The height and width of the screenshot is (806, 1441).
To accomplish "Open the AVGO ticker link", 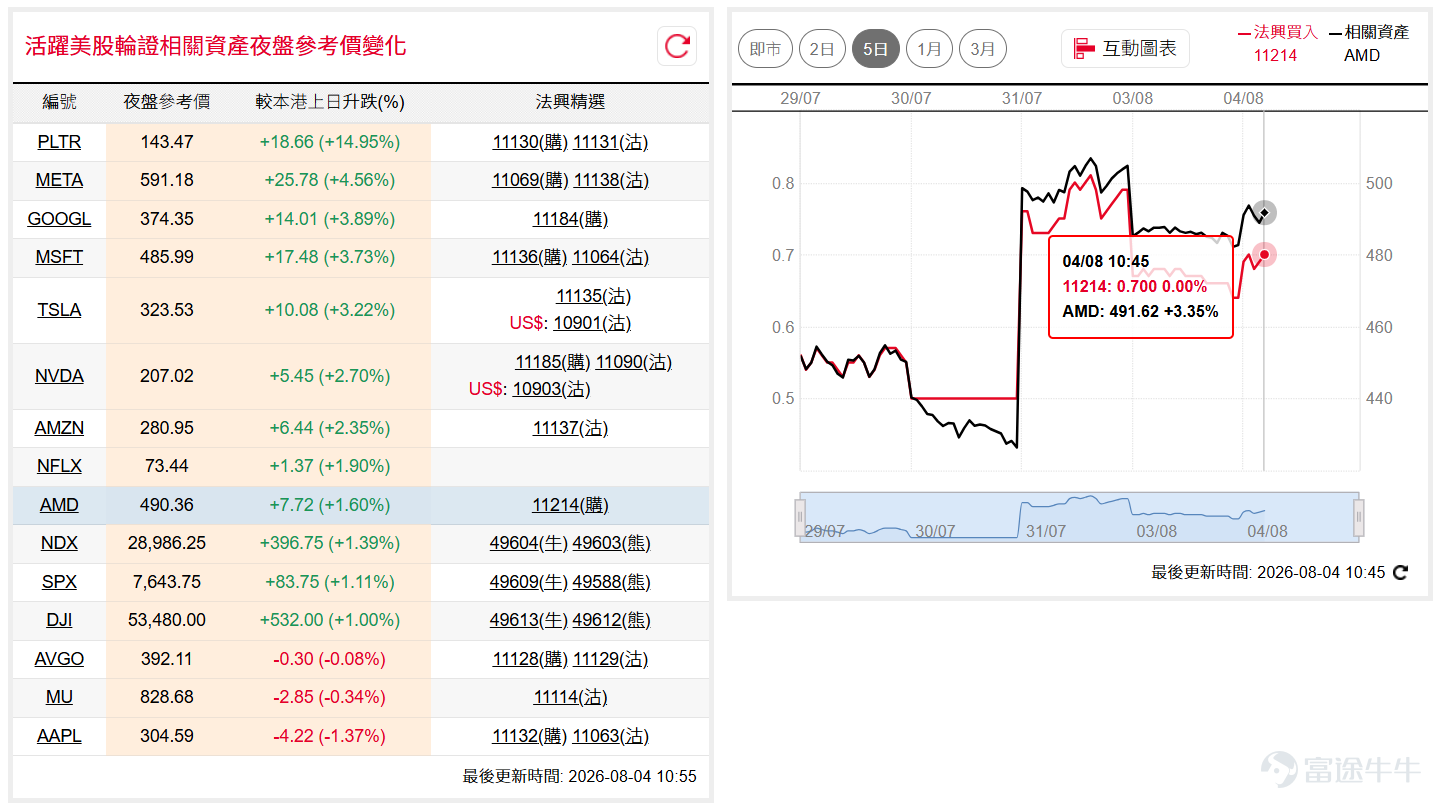I will pos(59,659).
